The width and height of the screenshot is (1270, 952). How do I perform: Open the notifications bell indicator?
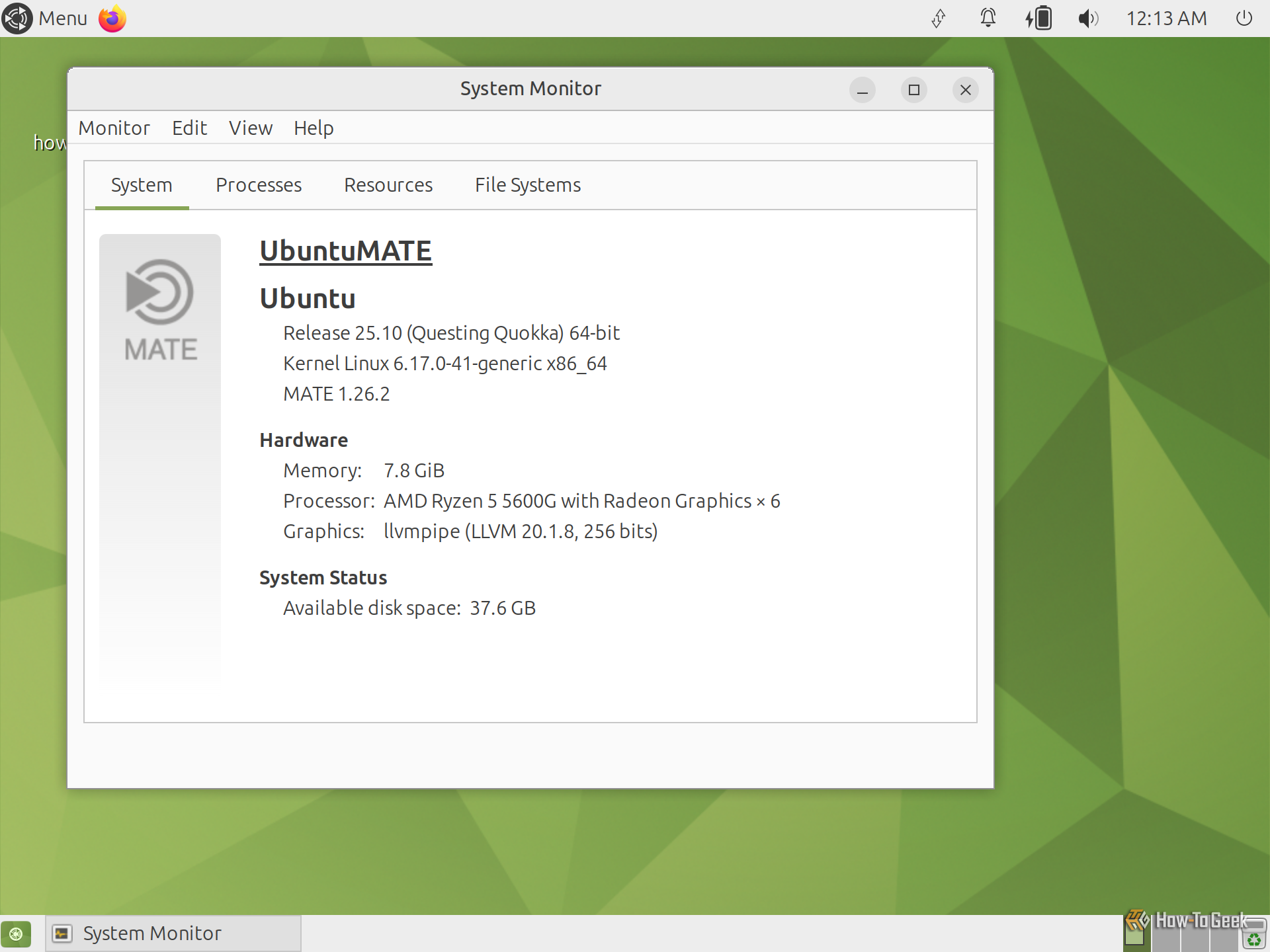click(x=988, y=18)
